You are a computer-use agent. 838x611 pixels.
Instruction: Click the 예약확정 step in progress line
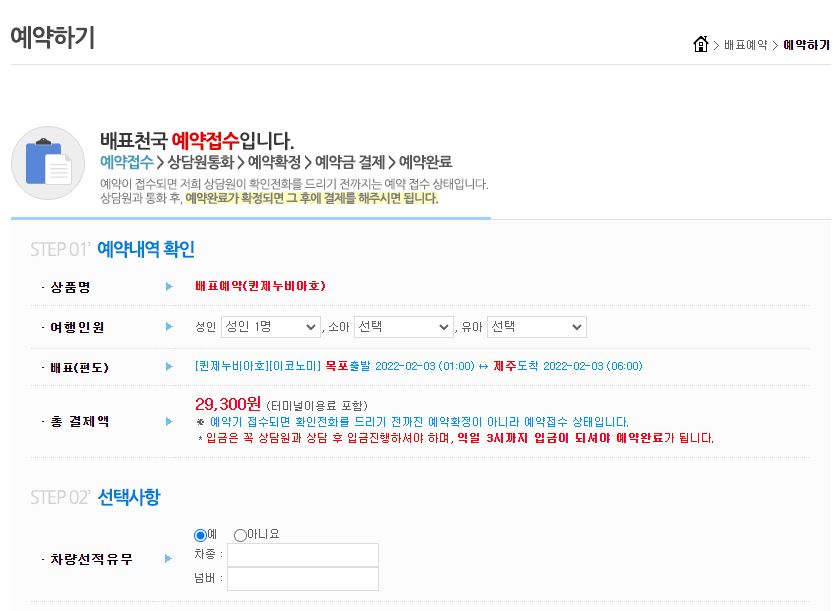pos(274,161)
